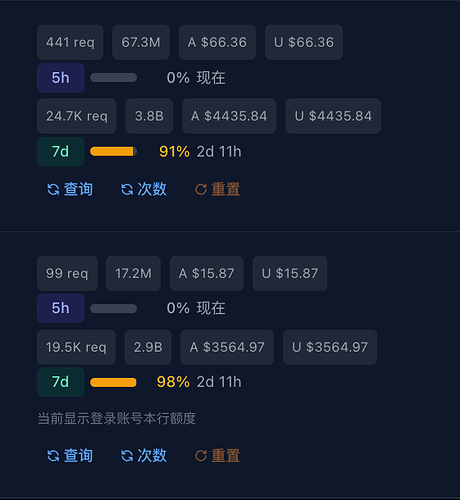Viewport: 460px width, 500px height.
Task: Click the orange 91% usage progress bar
Action: pos(113,152)
